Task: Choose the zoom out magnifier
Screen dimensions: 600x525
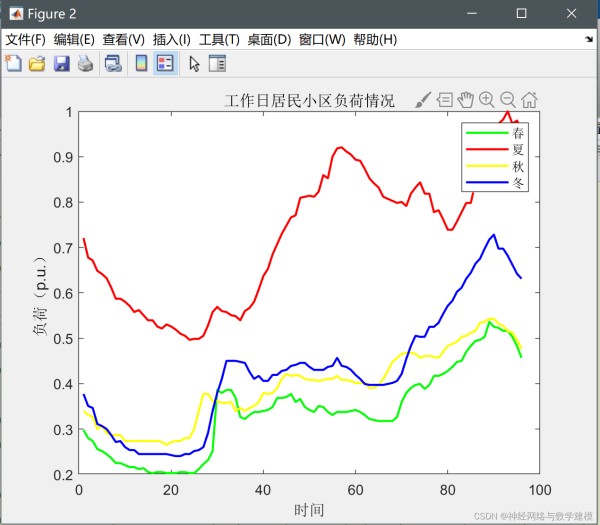Action: pos(508,99)
